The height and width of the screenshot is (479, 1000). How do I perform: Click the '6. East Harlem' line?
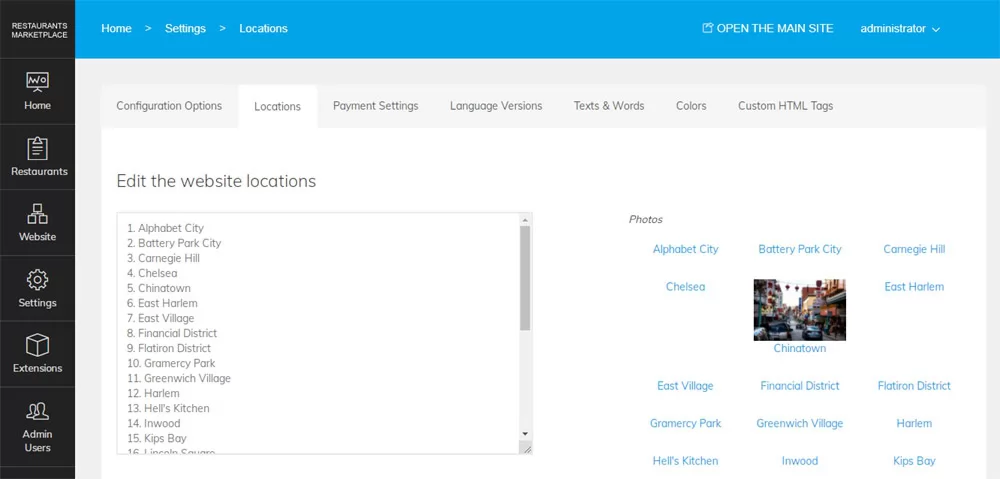point(163,304)
